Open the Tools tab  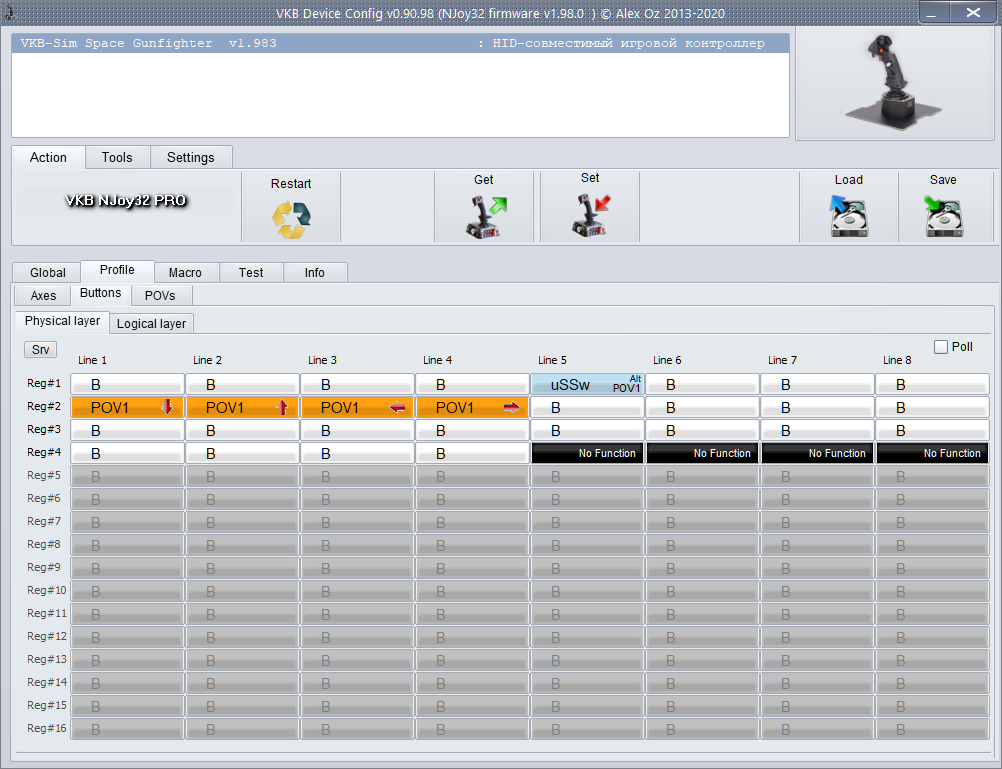tap(117, 157)
